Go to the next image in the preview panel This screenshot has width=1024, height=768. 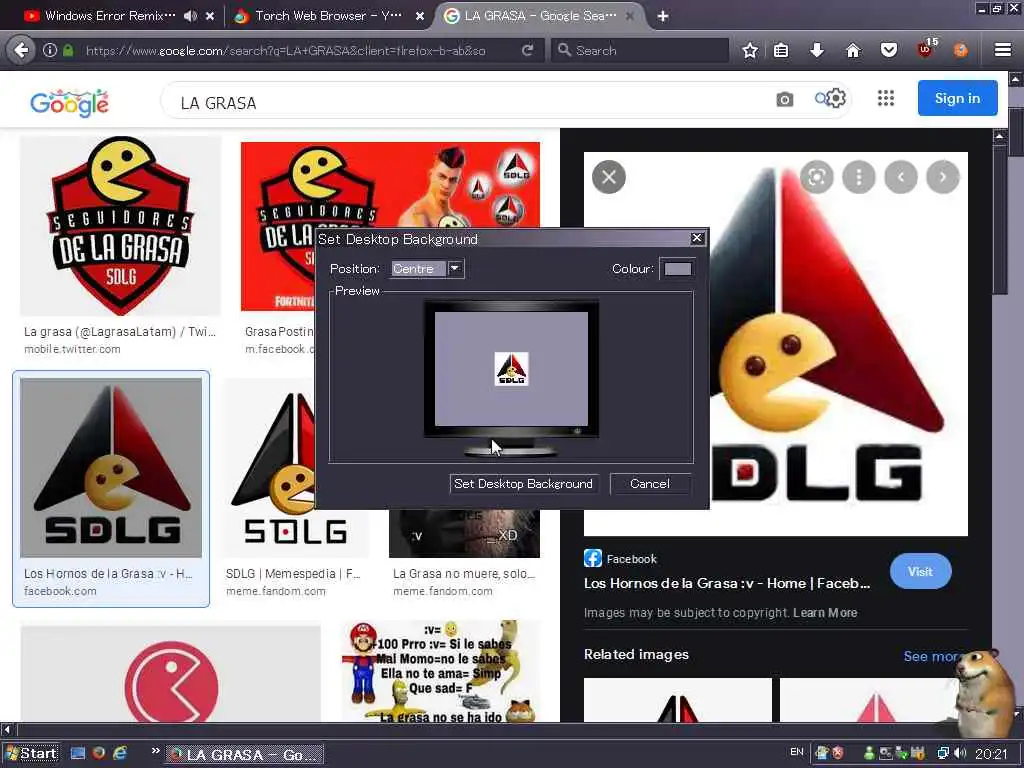[x=942, y=177]
